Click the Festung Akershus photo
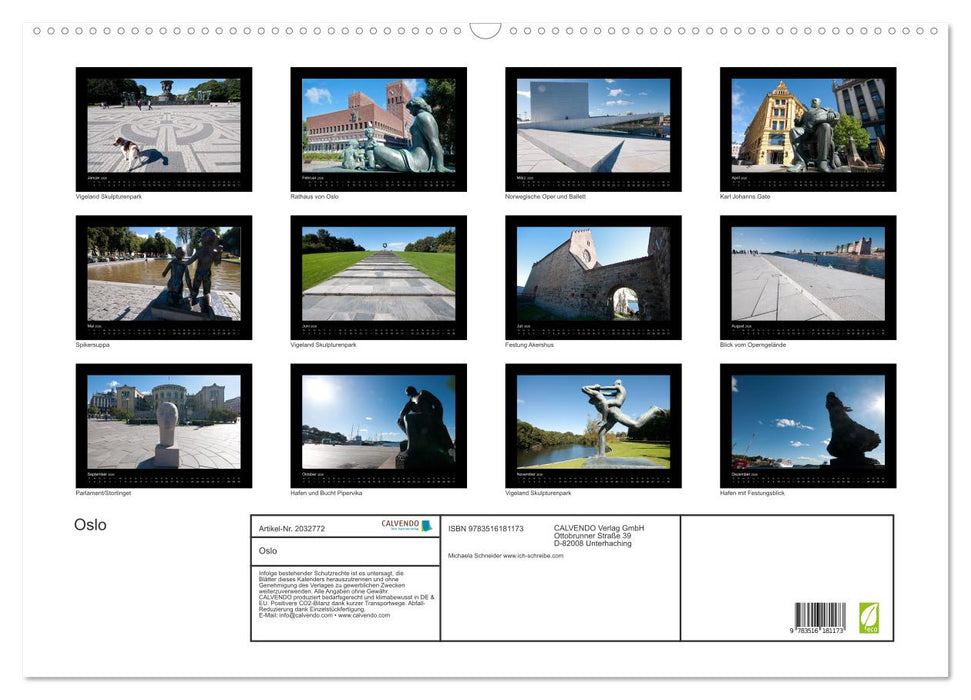Viewport: 971px width, 700px height. tap(593, 277)
